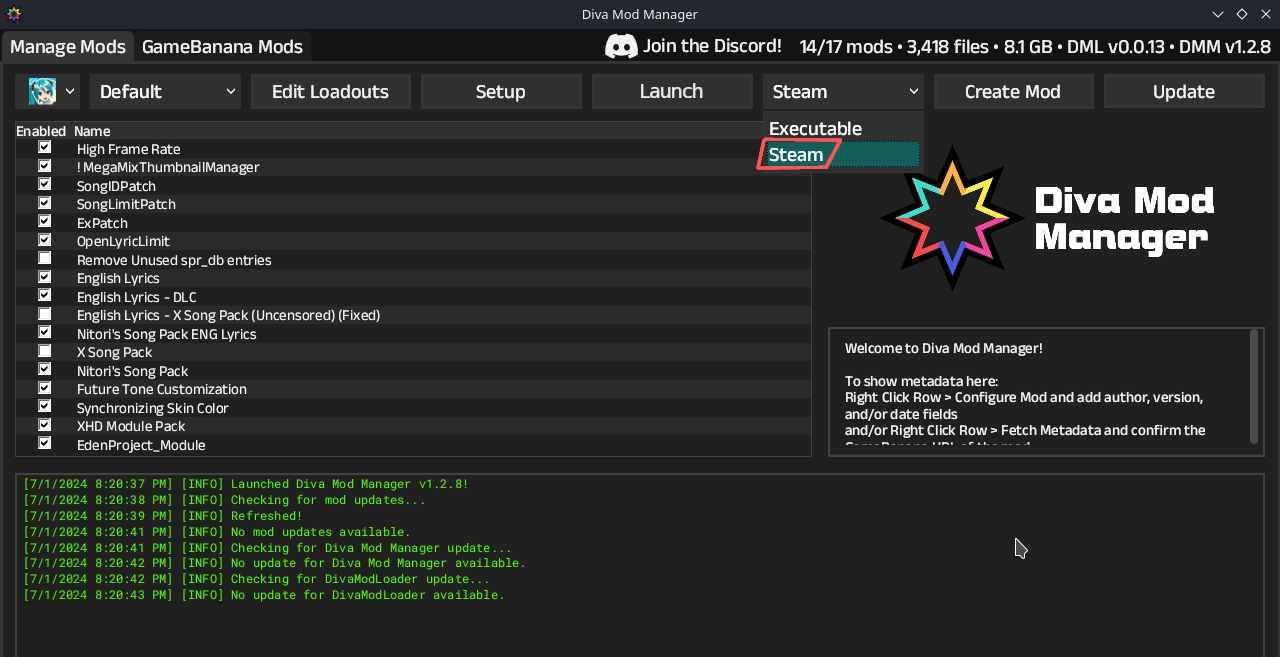Expand the game selector dropdown arrow
This screenshot has height=657, width=1280.
pyautogui.click(x=70, y=91)
